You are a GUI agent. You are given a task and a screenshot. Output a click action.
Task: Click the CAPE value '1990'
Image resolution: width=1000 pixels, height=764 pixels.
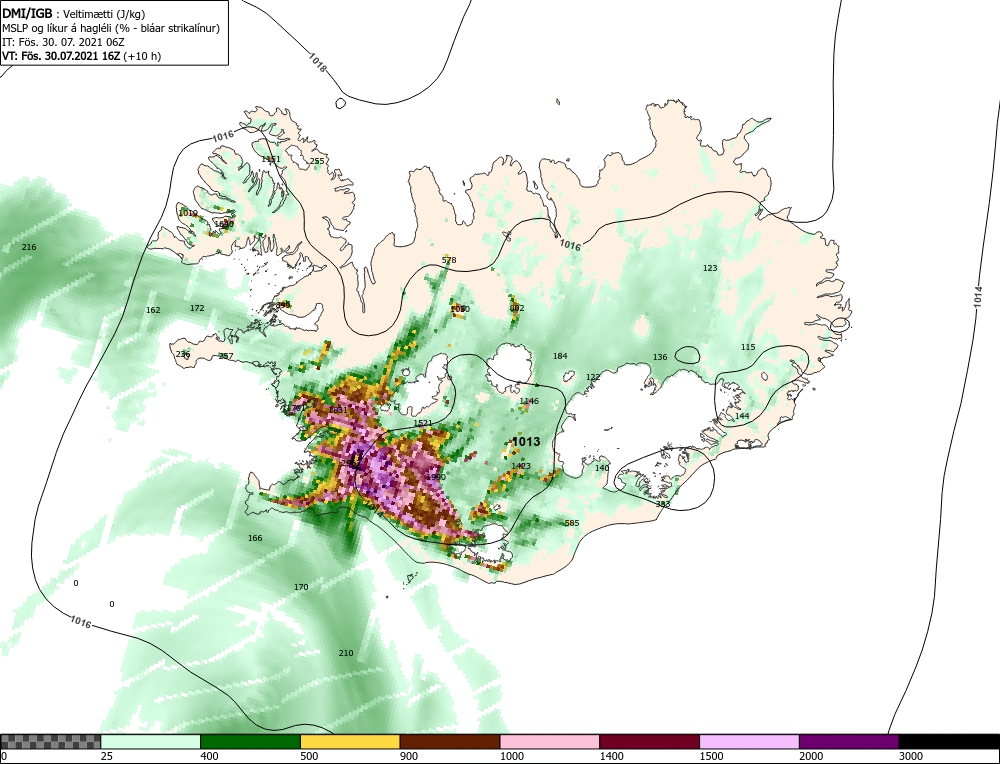(x=436, y=477)
